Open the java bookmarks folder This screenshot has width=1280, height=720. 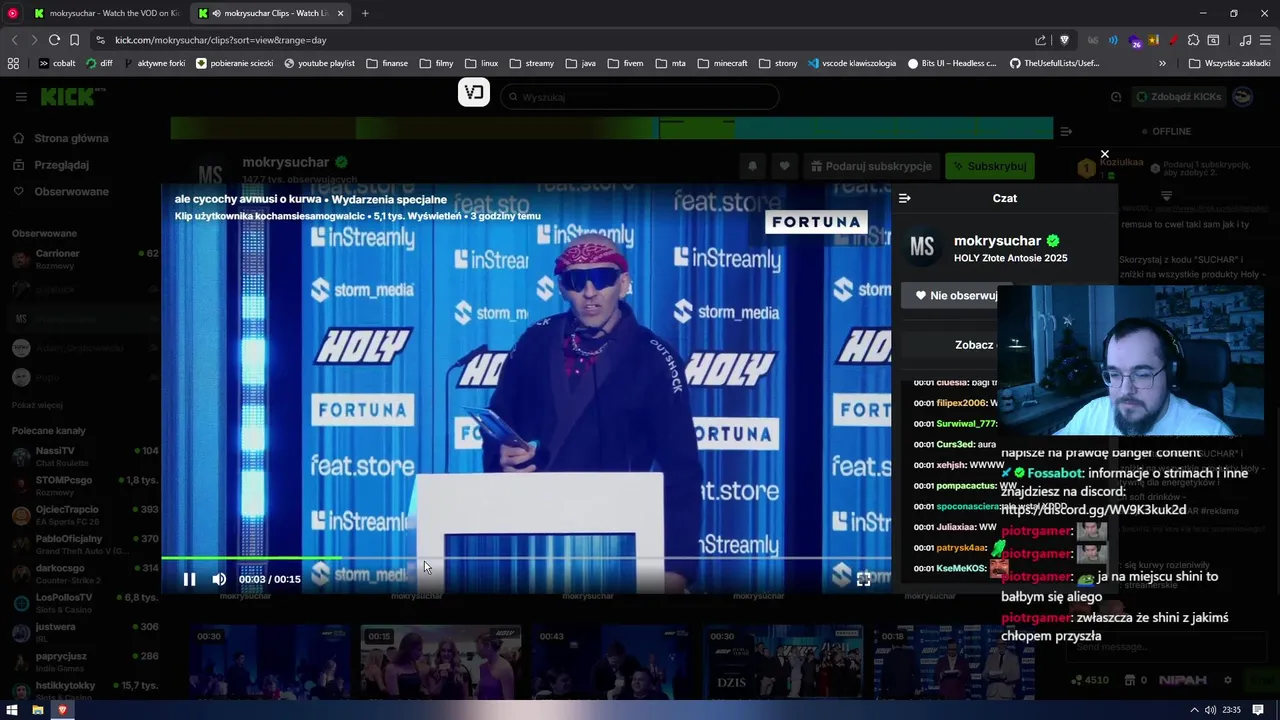coord(580,63)
